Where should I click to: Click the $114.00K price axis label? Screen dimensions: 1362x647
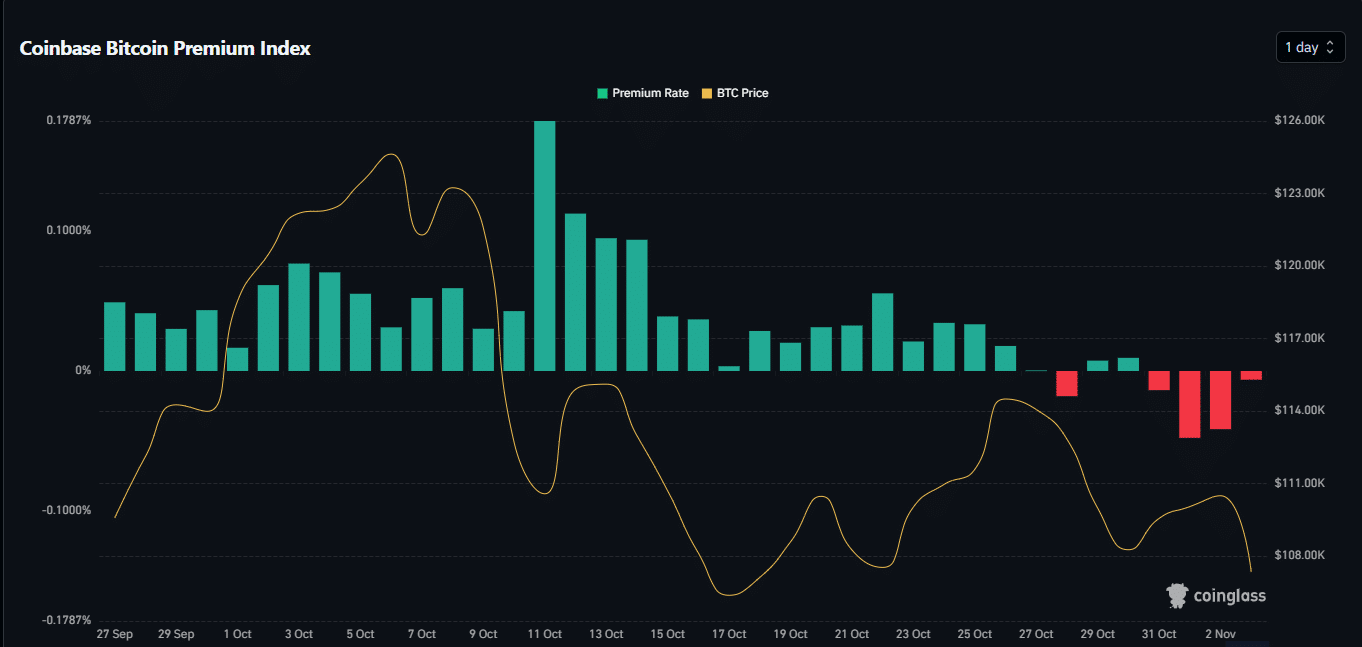tap(1300, 410)
